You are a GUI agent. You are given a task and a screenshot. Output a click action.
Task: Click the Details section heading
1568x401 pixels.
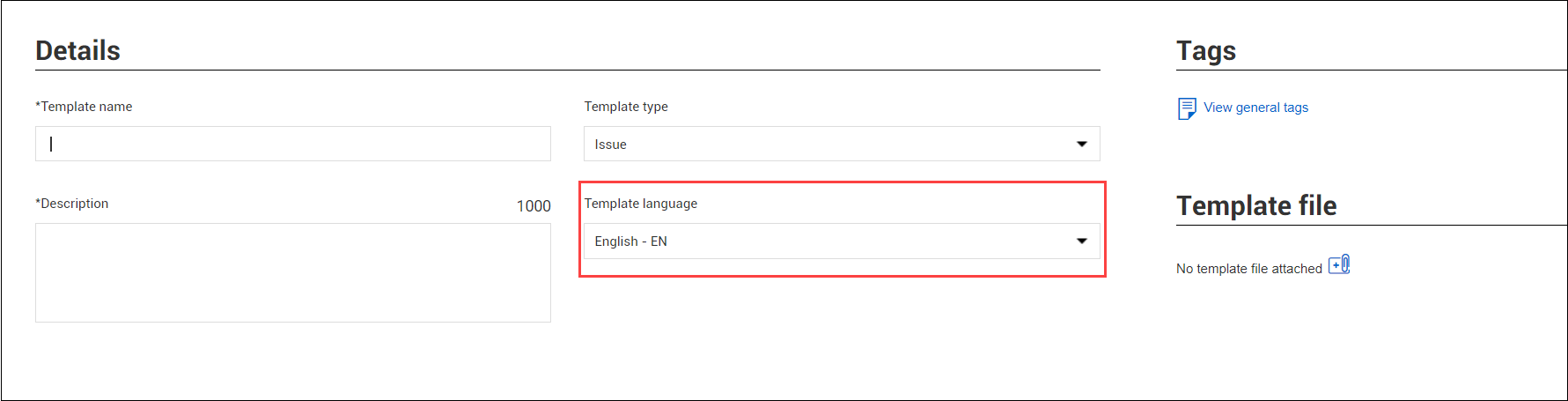(x=77, y=50)
